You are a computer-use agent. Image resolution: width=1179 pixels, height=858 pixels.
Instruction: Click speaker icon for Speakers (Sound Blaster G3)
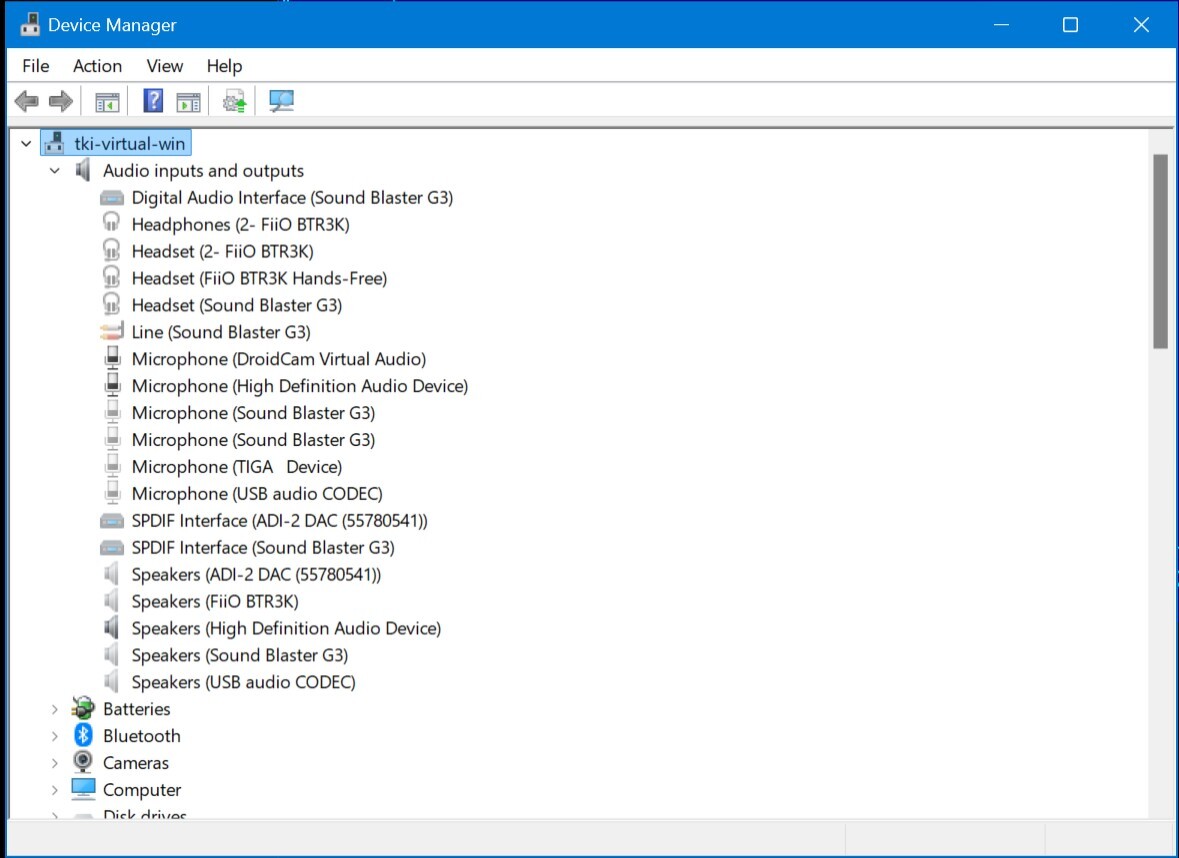tap(111, 654)
